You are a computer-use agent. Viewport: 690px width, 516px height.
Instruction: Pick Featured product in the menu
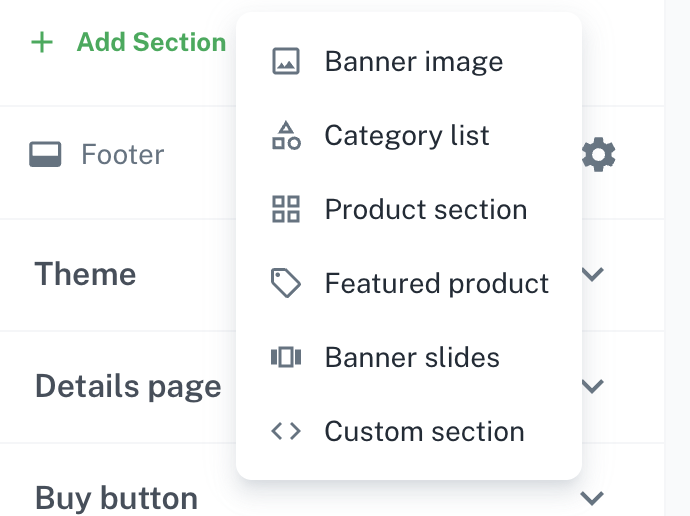[436, 284]
